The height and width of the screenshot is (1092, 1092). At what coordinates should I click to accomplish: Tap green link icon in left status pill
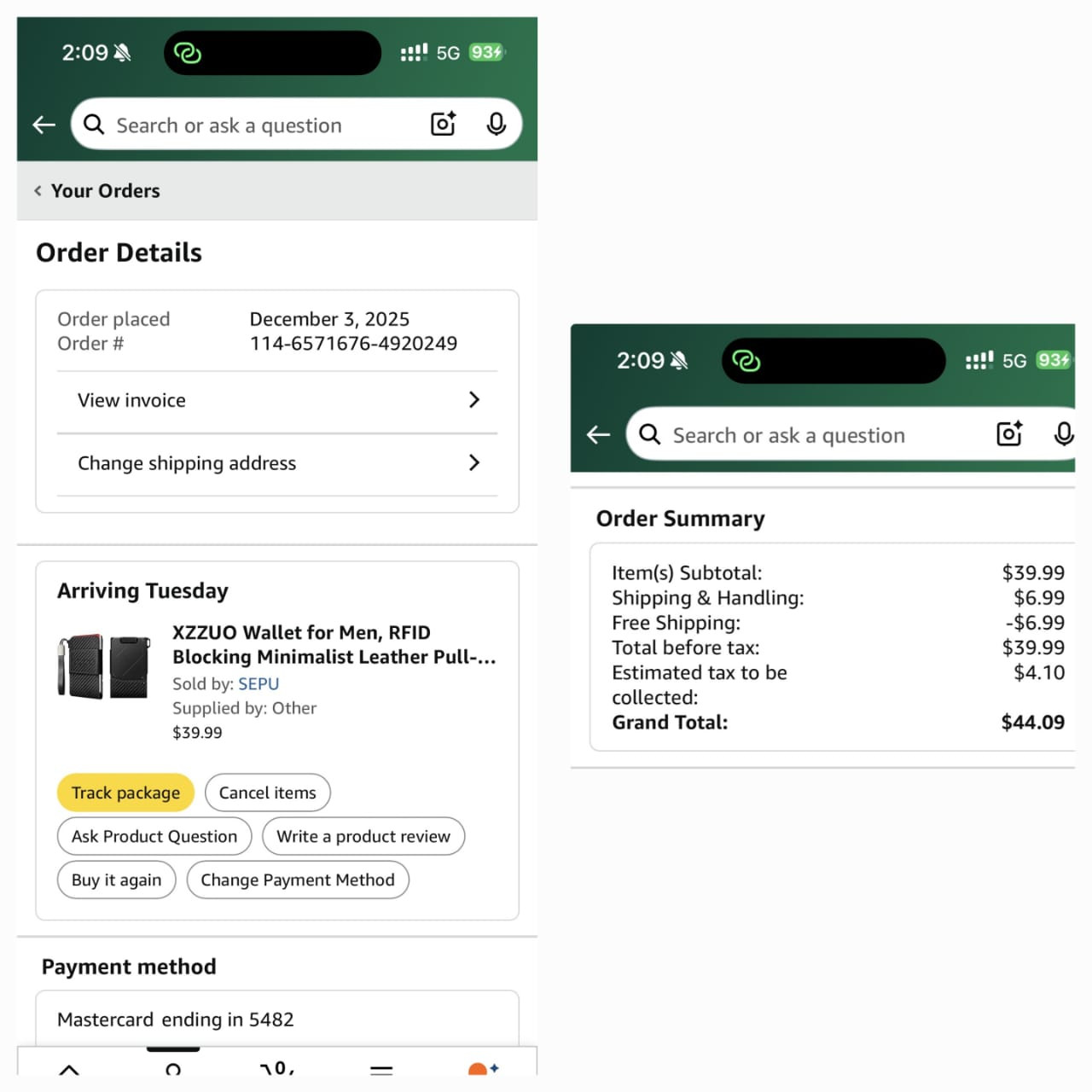pos(187,53)
